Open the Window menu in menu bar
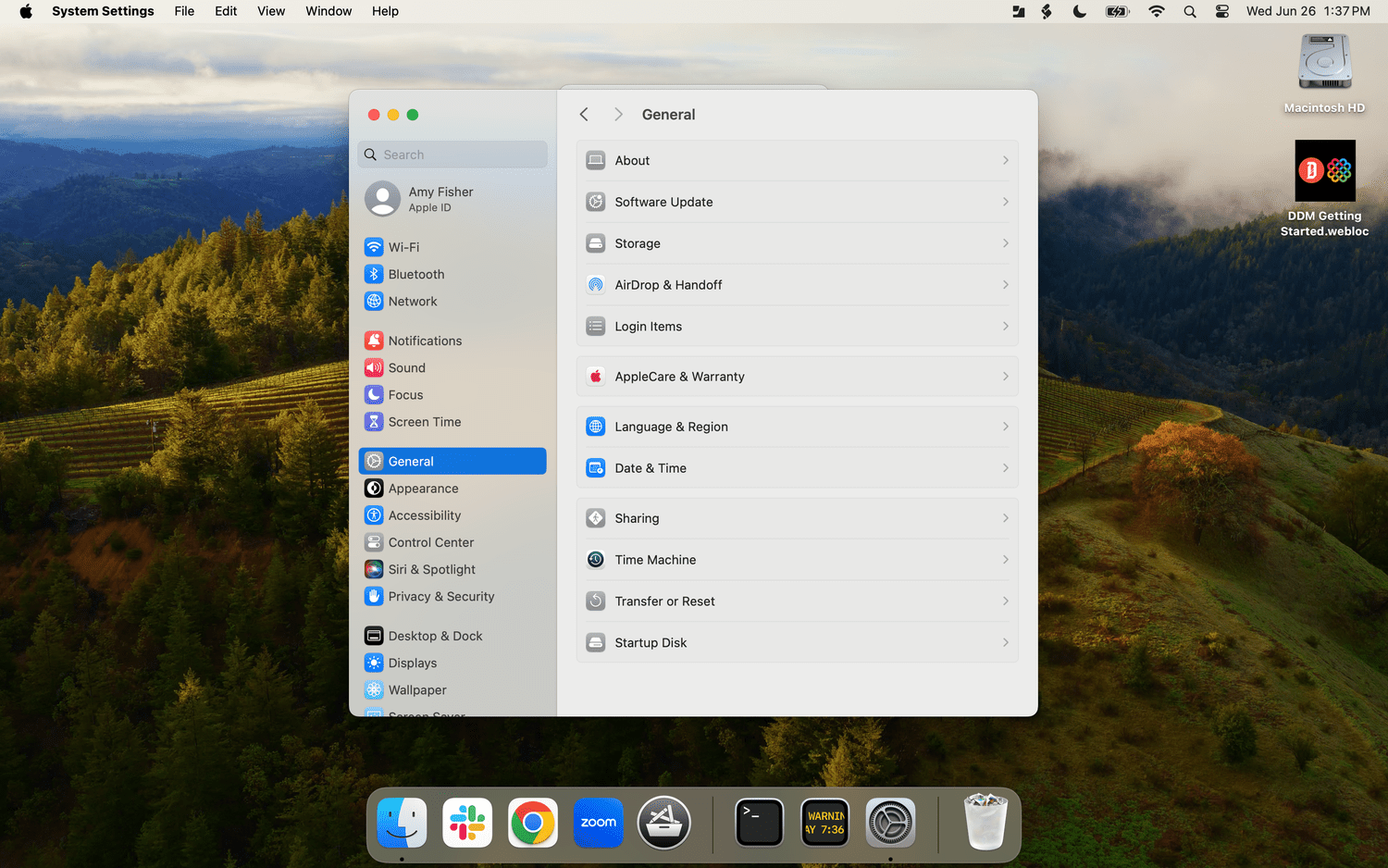This screenshot has height=868, width=1388. (328, 11)
